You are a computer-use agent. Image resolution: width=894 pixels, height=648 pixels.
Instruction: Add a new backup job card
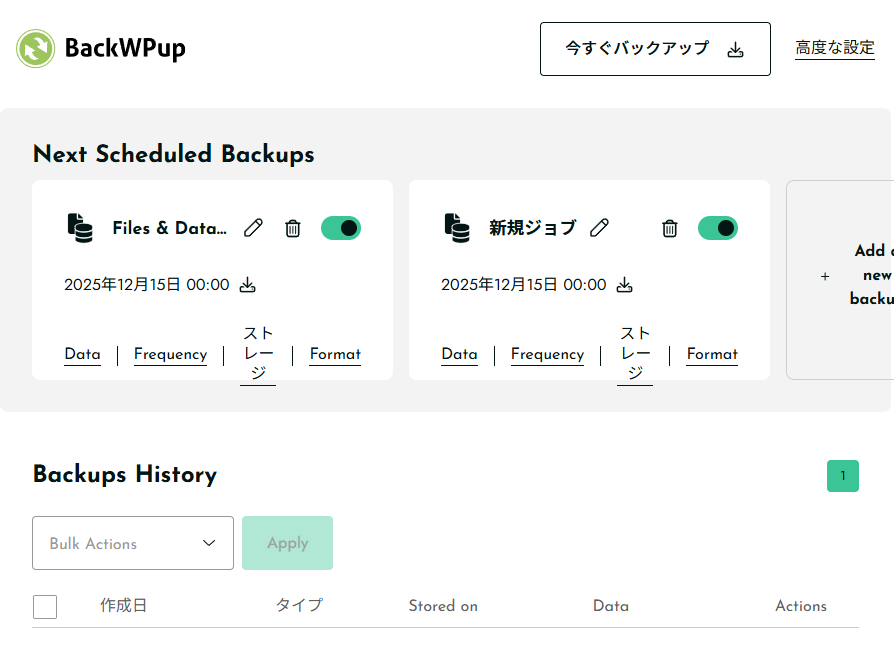[850, 276]
